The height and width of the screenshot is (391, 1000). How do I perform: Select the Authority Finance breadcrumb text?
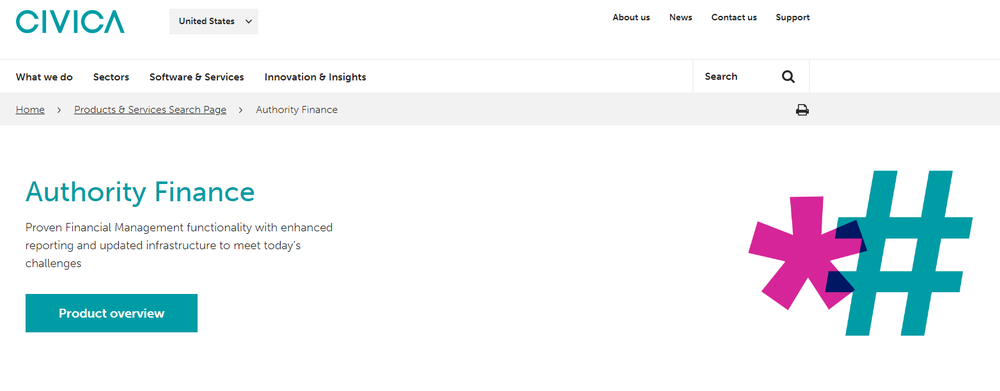tap(297, 110)
